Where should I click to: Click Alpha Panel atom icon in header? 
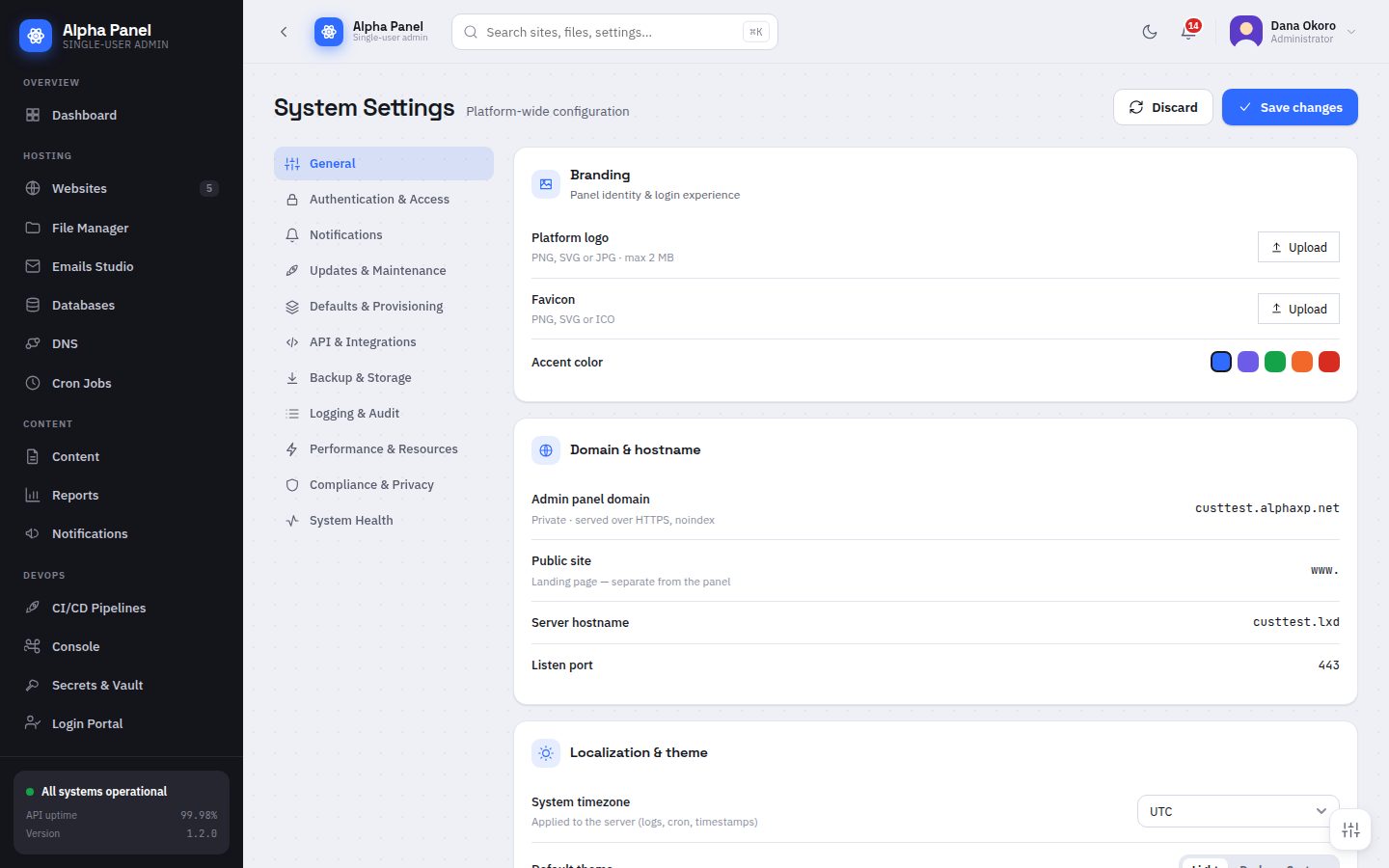[x=329, y=32]
